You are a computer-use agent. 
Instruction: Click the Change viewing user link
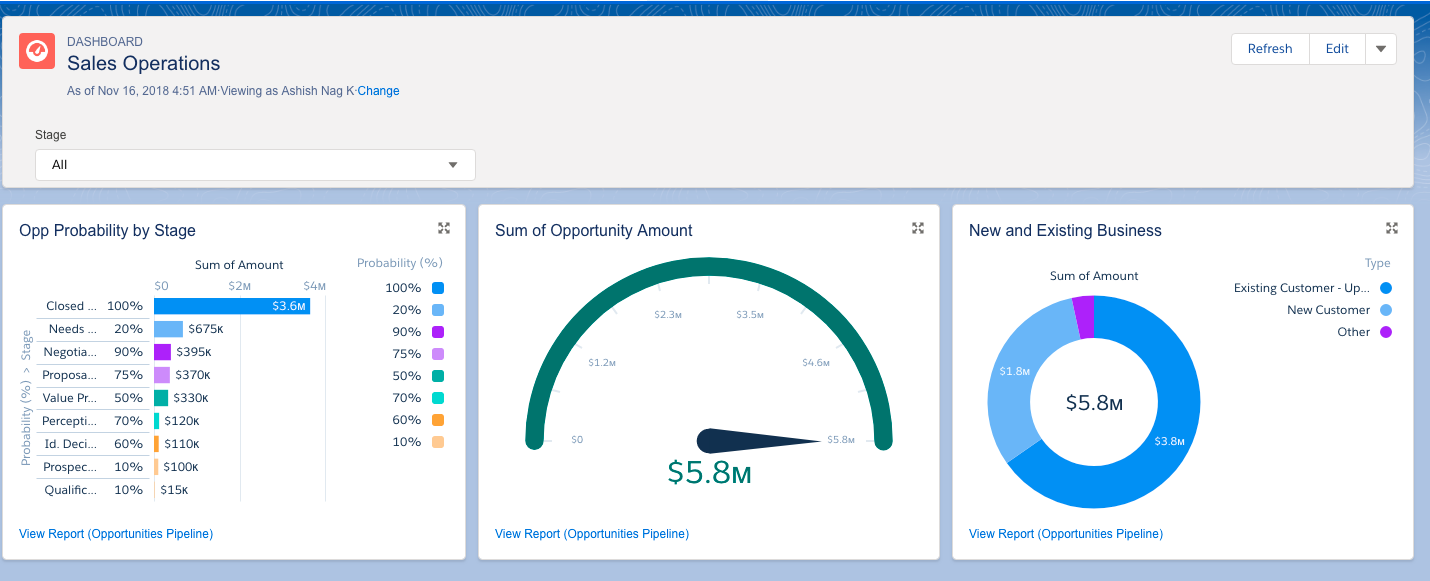pyautogui.click(x=378, y=91)
